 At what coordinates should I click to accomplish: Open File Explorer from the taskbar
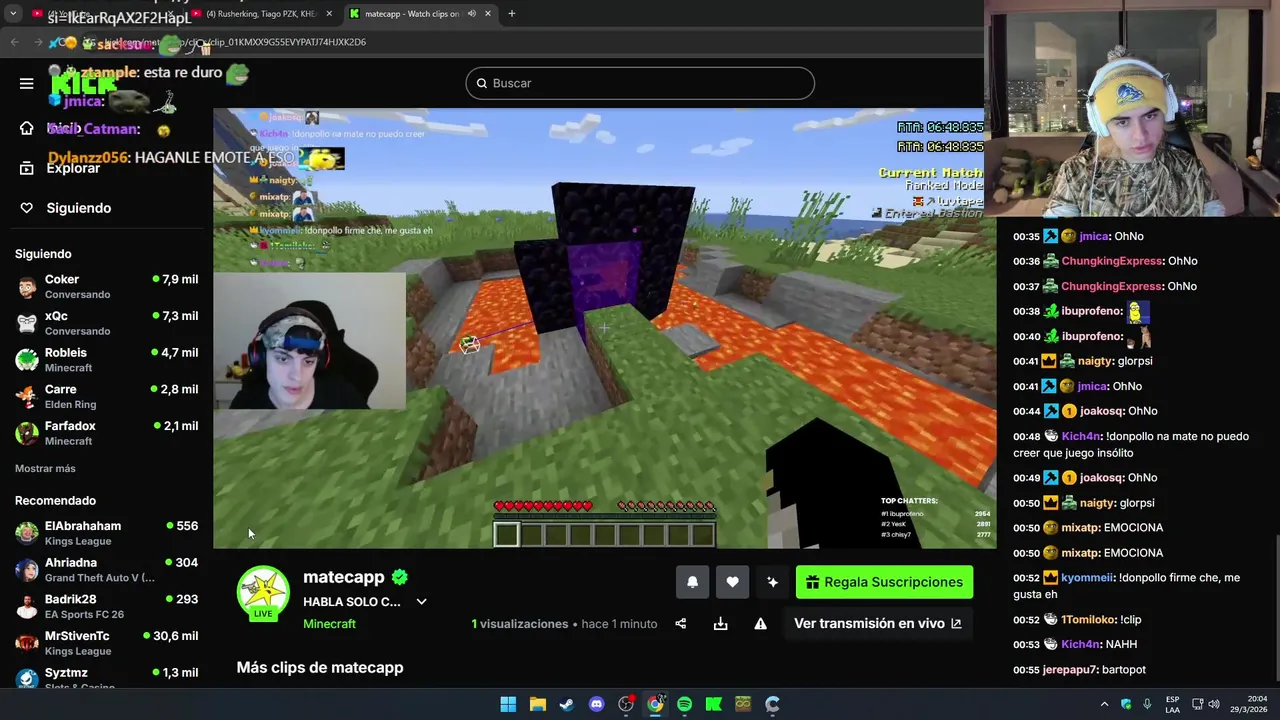pos(537,704)
